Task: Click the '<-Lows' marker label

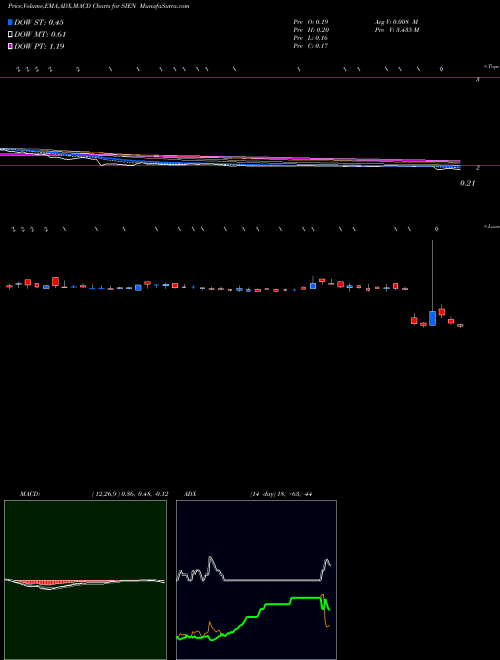Action: click(492, 226)
